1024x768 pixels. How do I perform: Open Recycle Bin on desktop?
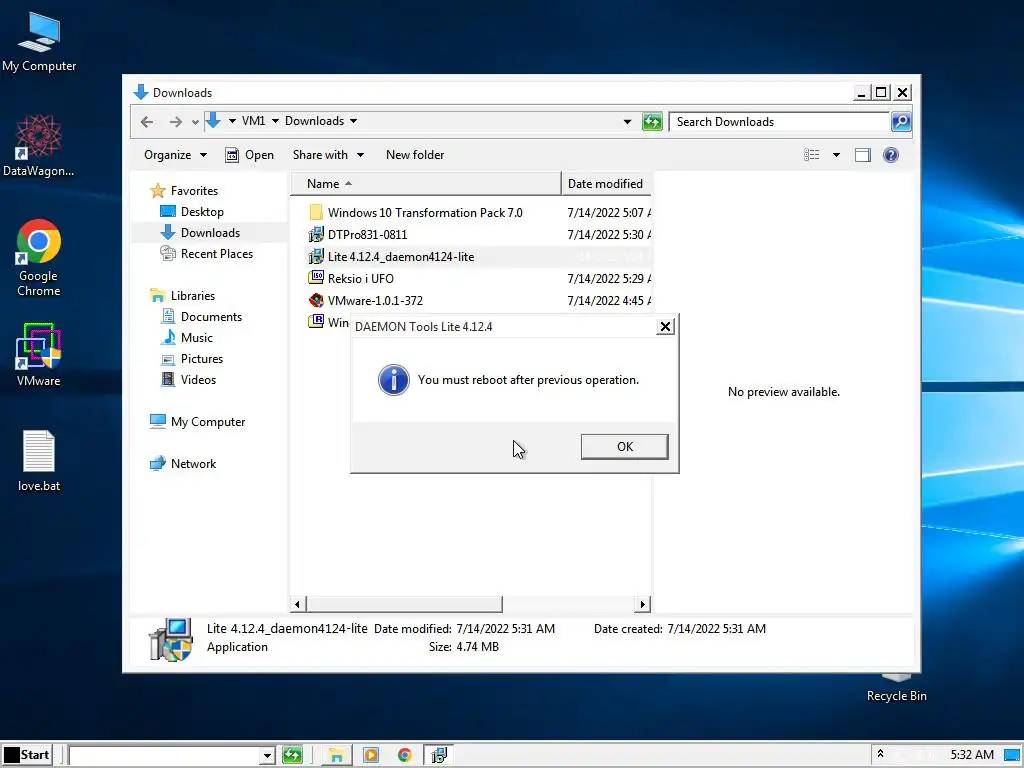[x=896, y=689]
